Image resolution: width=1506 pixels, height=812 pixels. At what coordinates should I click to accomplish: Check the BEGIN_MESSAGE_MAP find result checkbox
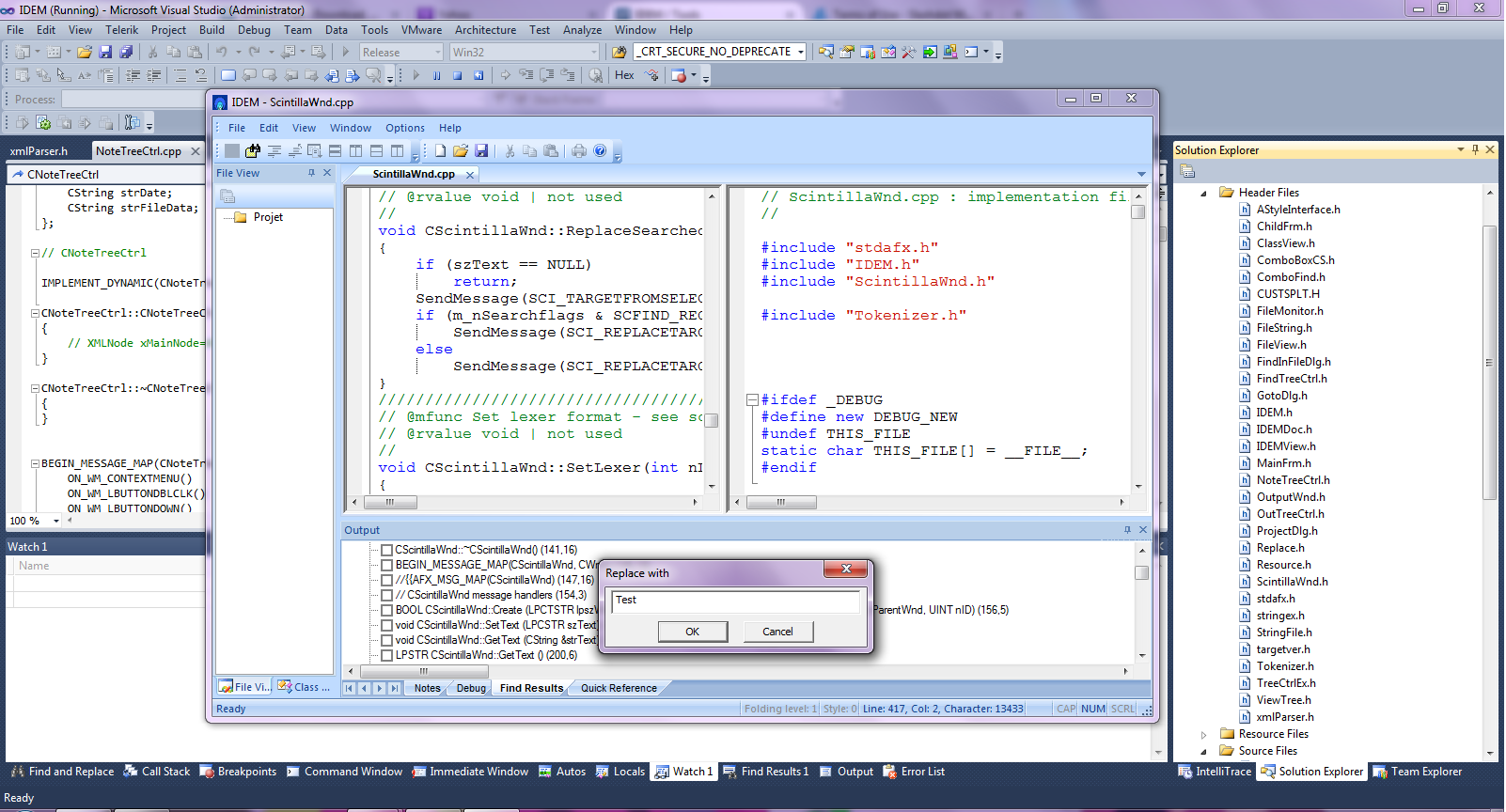(386, 565)
